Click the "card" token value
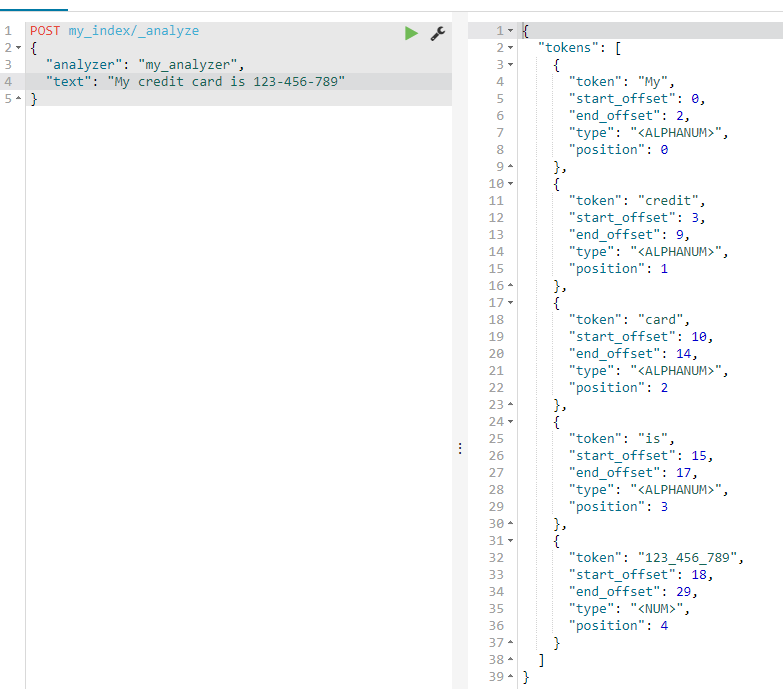783x689 pixels. point(661,320)
